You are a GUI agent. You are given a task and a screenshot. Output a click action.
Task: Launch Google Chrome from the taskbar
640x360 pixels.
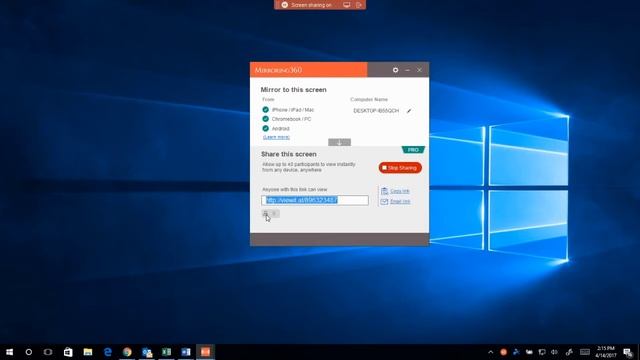point(127,352)
